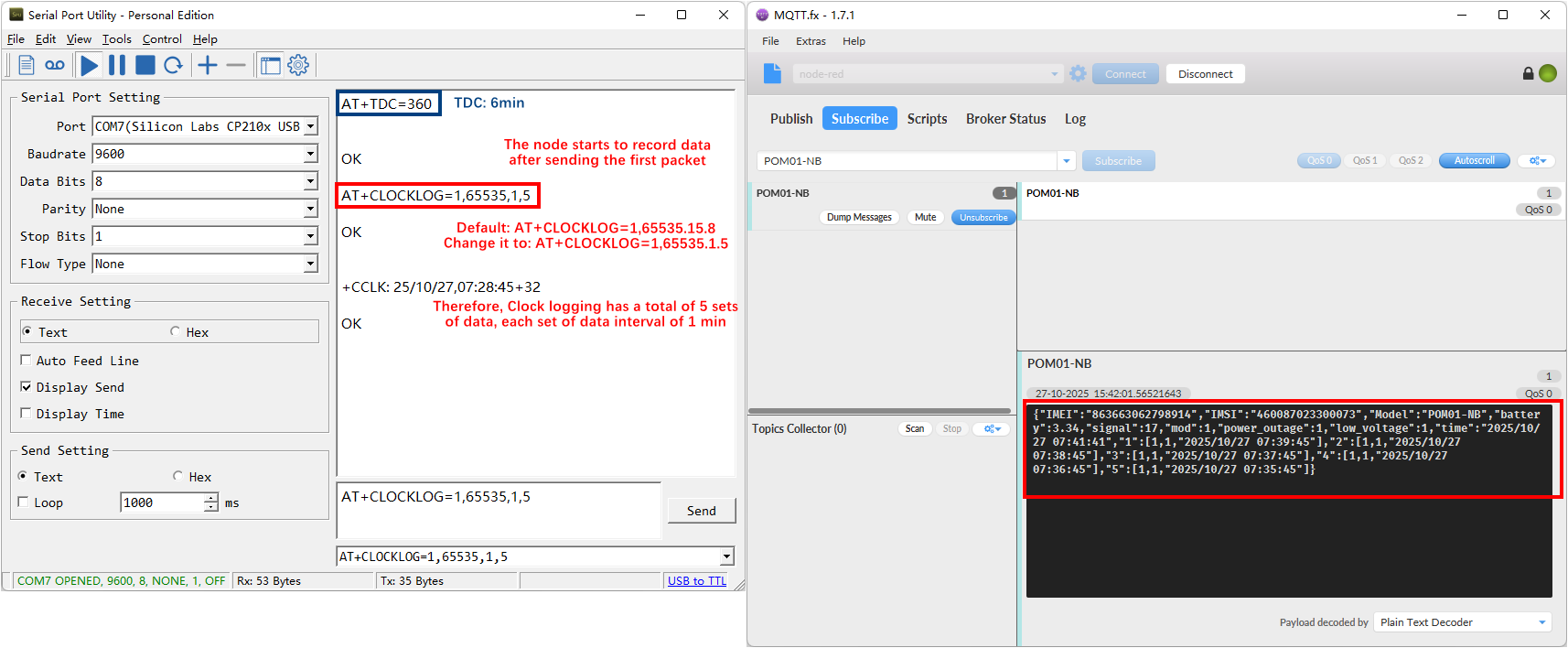
Task: Click the new document icon in Serial Port Utility toolbar
Action: [x=27, y=65]
